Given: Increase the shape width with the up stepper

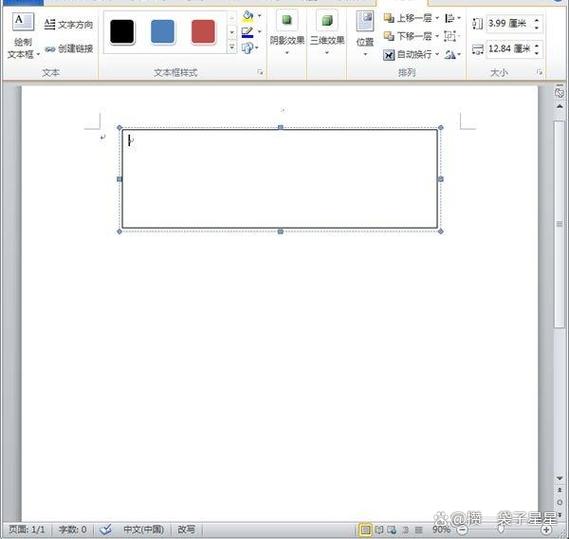Looking at the screenshot, I should coord(537,45).
